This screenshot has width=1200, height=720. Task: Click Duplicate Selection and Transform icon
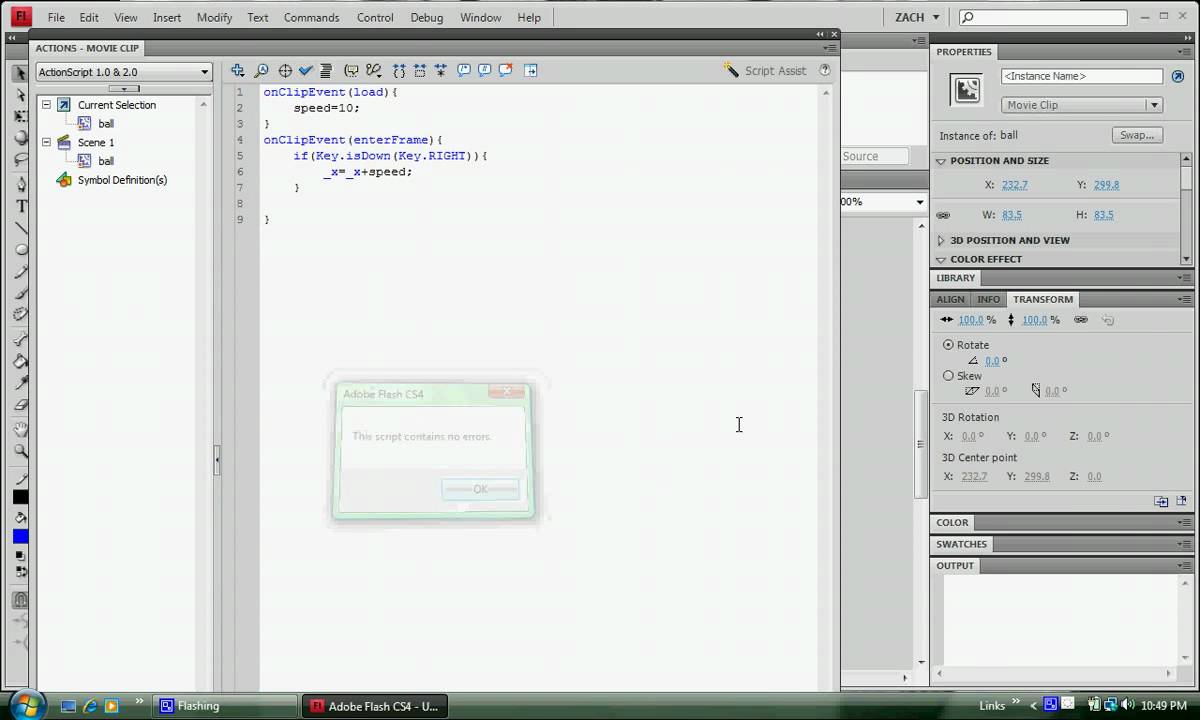tap(1160, 501)
